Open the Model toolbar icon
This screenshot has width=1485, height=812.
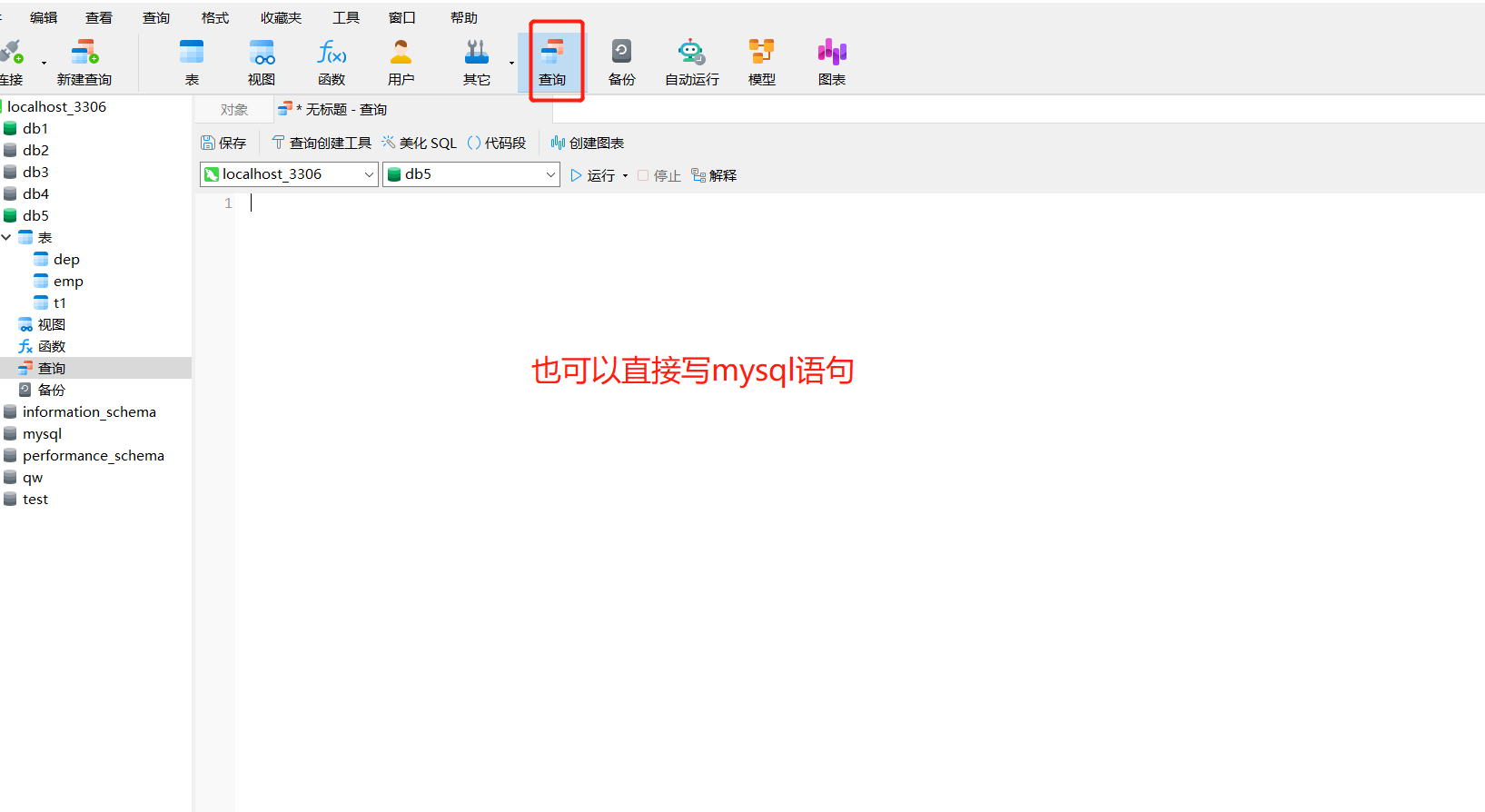coord(762,62)
